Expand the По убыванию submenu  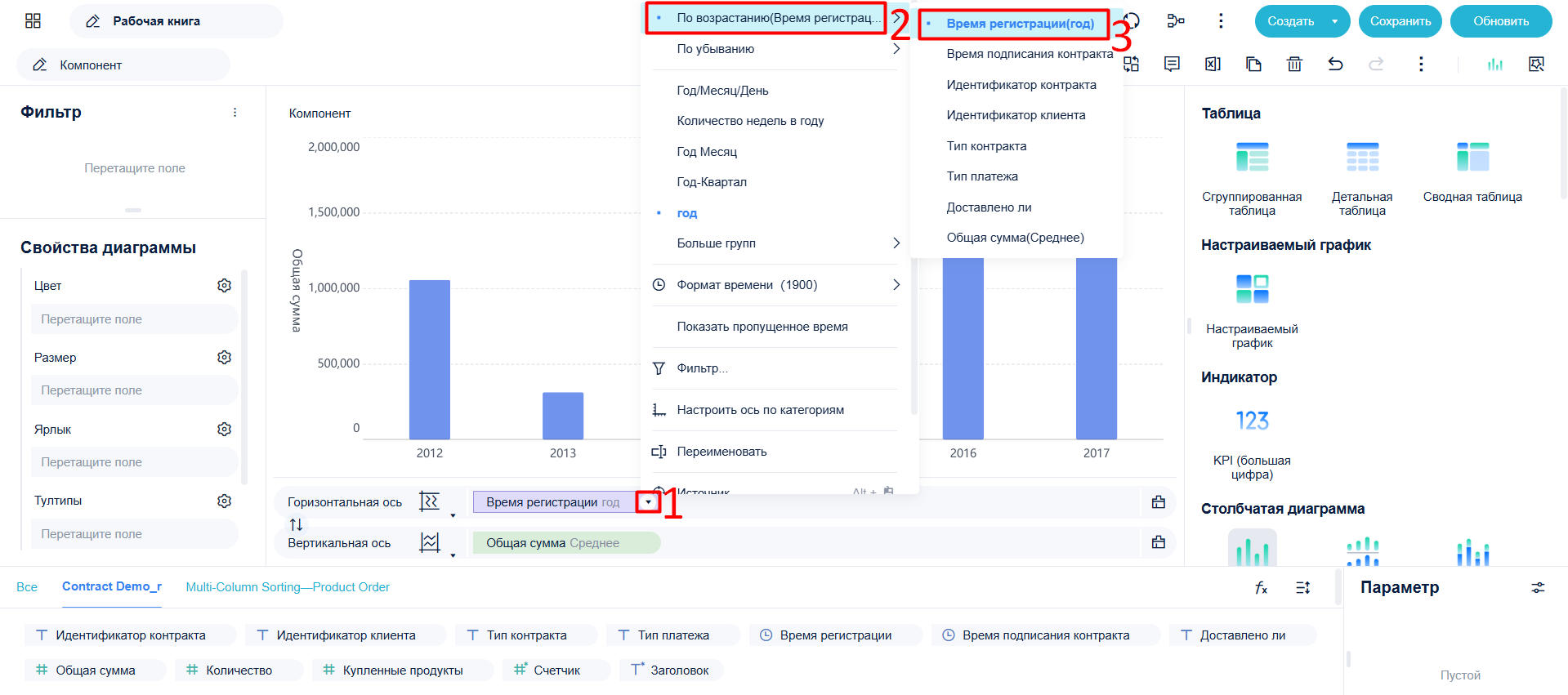click(776, 49)
